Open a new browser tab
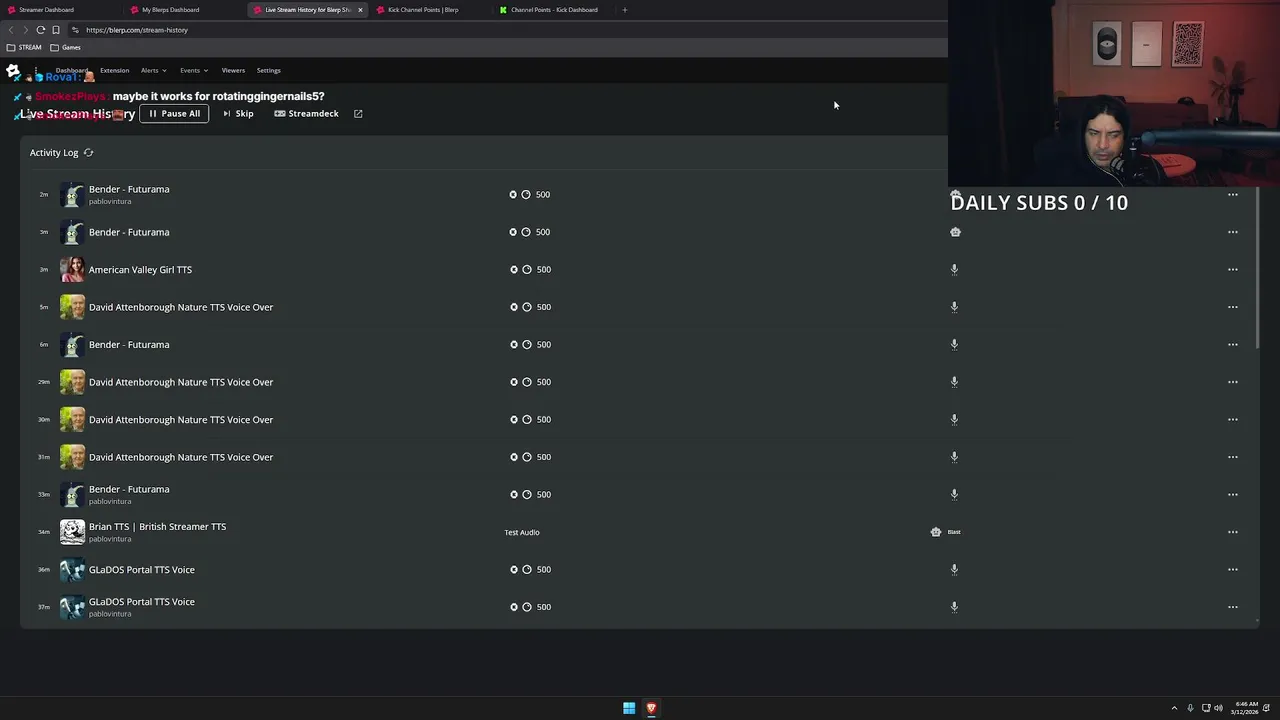The height and width of the screenshot is (720, 1280). 625,10
